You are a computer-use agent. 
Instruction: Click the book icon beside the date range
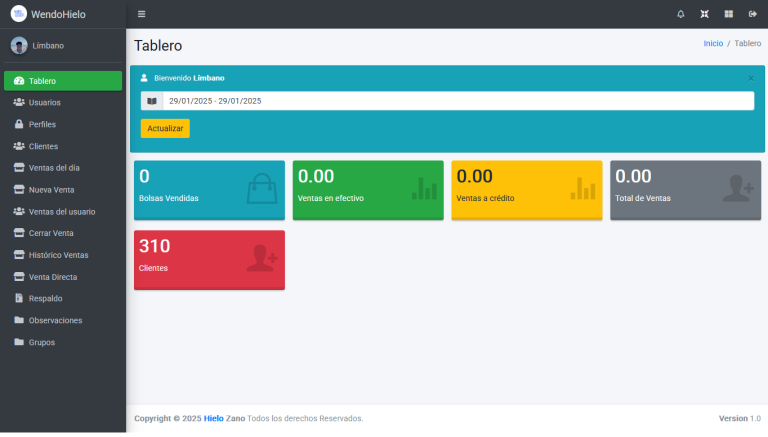click(151, 101)
